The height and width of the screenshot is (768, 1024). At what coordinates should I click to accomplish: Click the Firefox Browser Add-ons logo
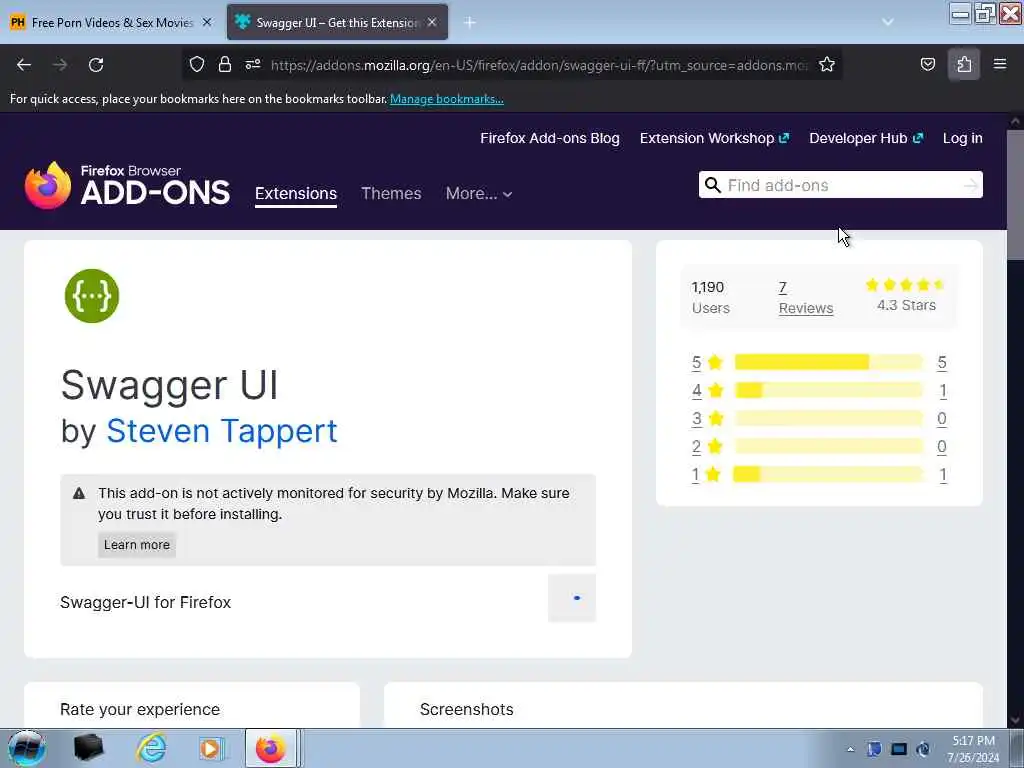[127, 185]
